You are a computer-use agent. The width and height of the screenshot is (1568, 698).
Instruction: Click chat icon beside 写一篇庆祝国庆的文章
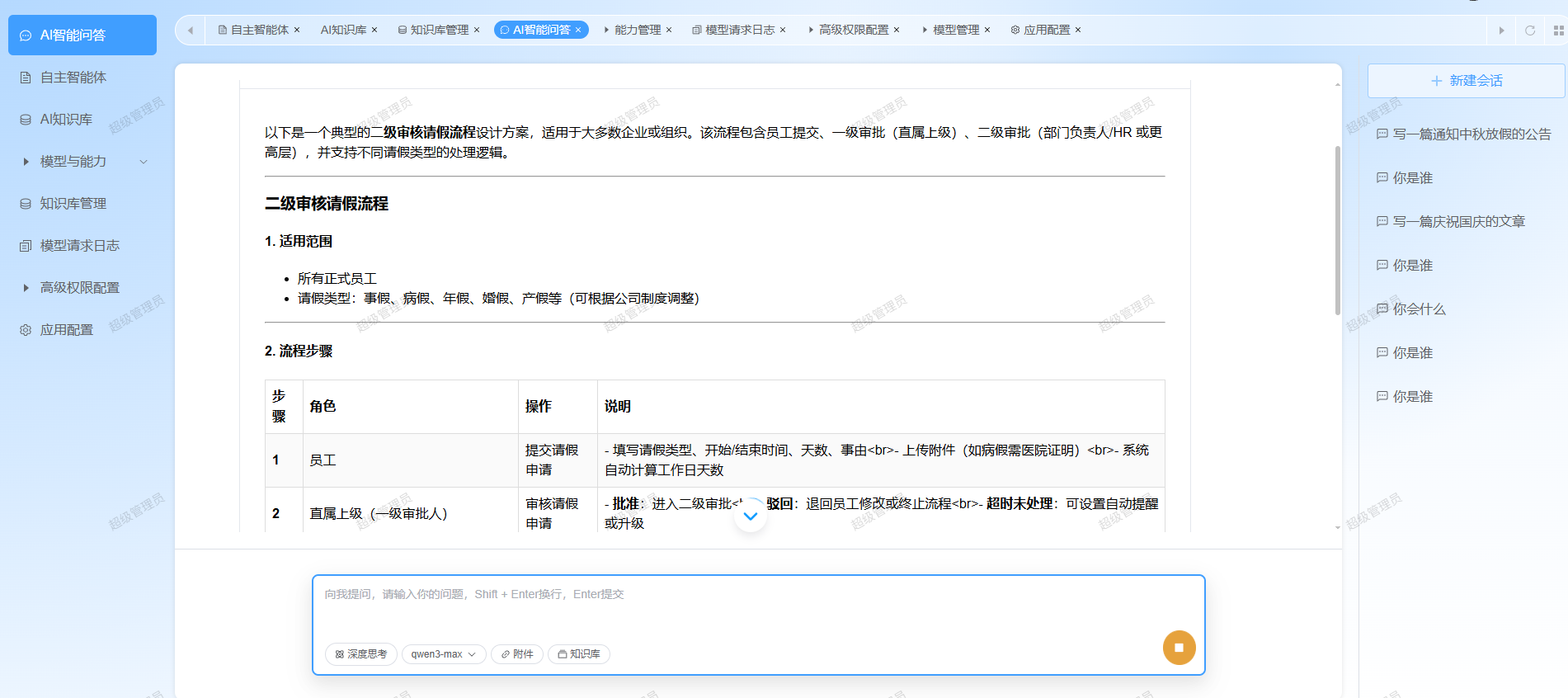tap(1382, 221)
